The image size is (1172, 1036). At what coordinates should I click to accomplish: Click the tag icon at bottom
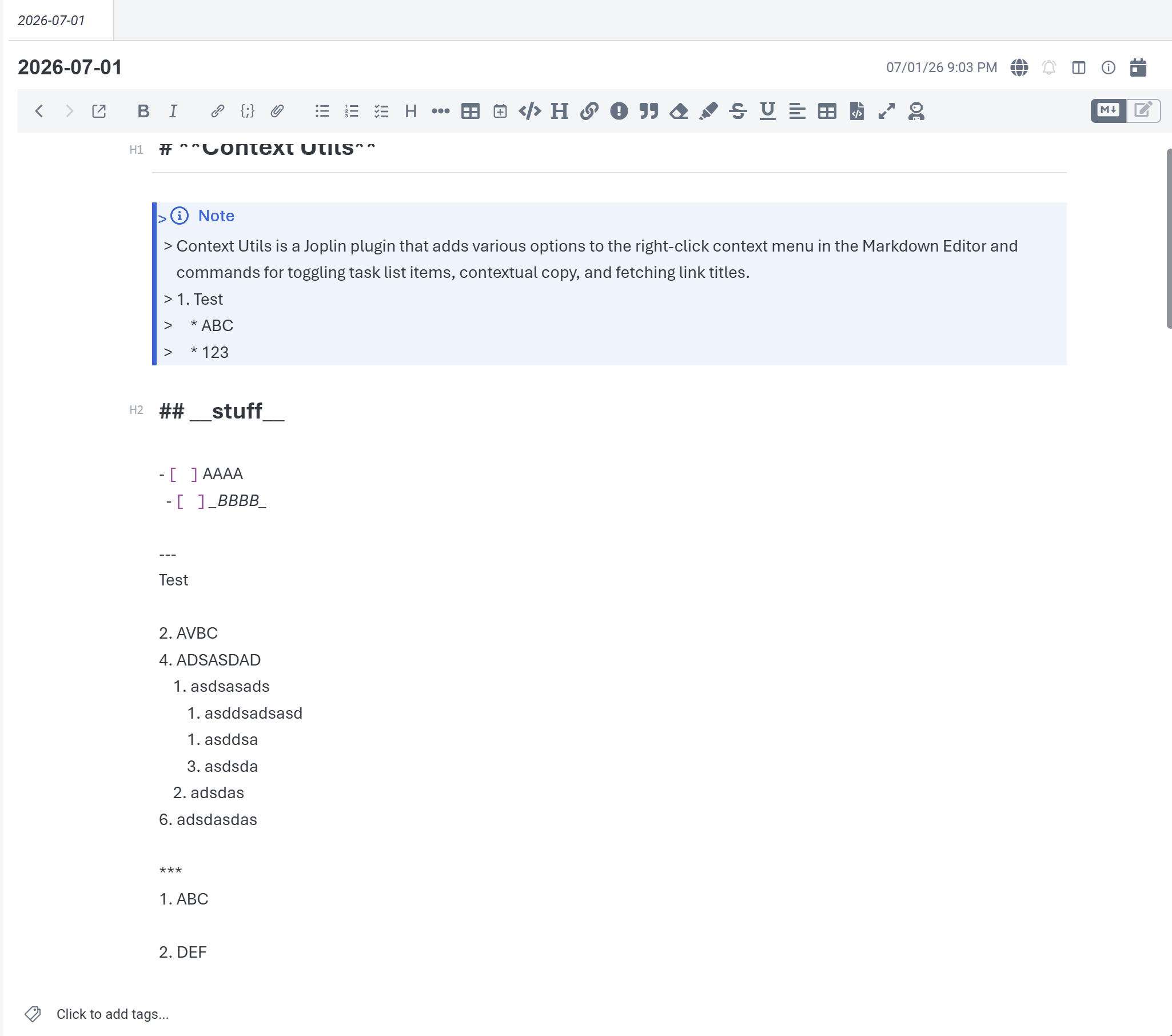(x=33, y=1014)
